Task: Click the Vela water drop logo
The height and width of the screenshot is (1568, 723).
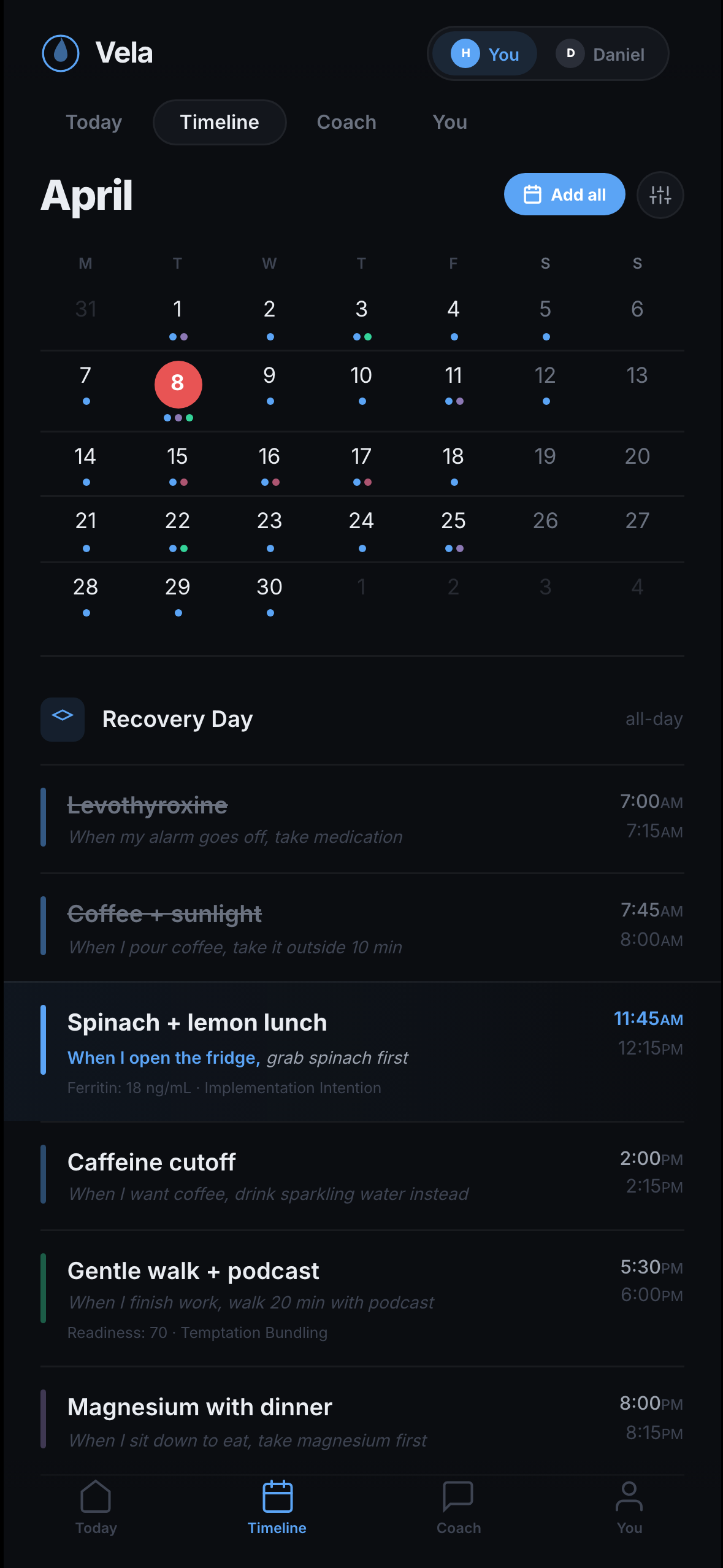Action: [x=61, y=53]
